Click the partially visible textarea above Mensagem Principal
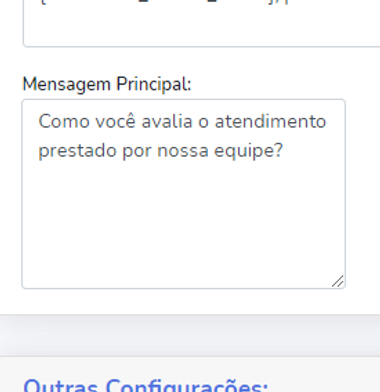The height and width of the screenshot is (392, 380). pos(201,23)
